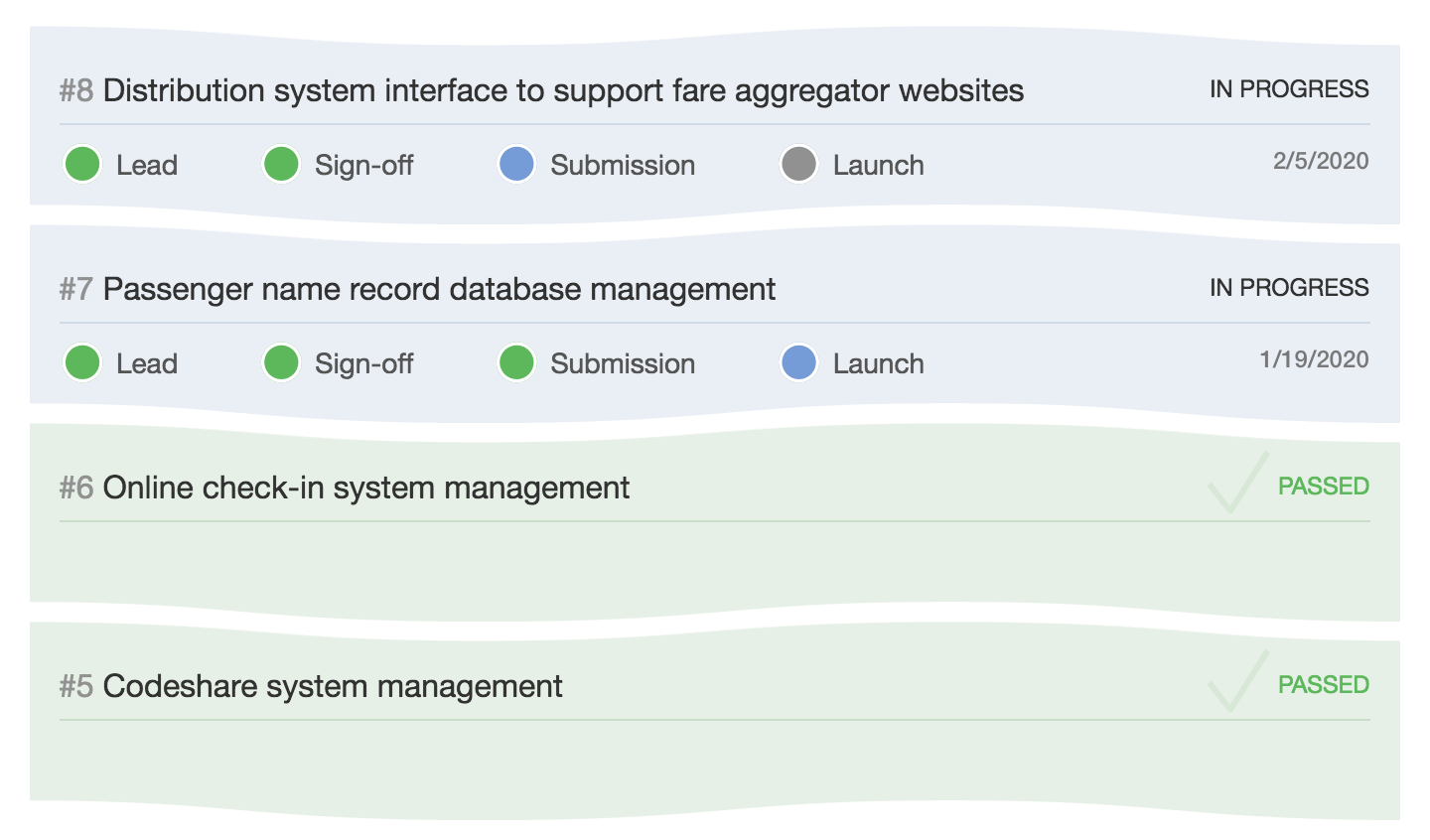
Task: Click the PASSED link on ticket #6
Action: [x=1324, y=486]
